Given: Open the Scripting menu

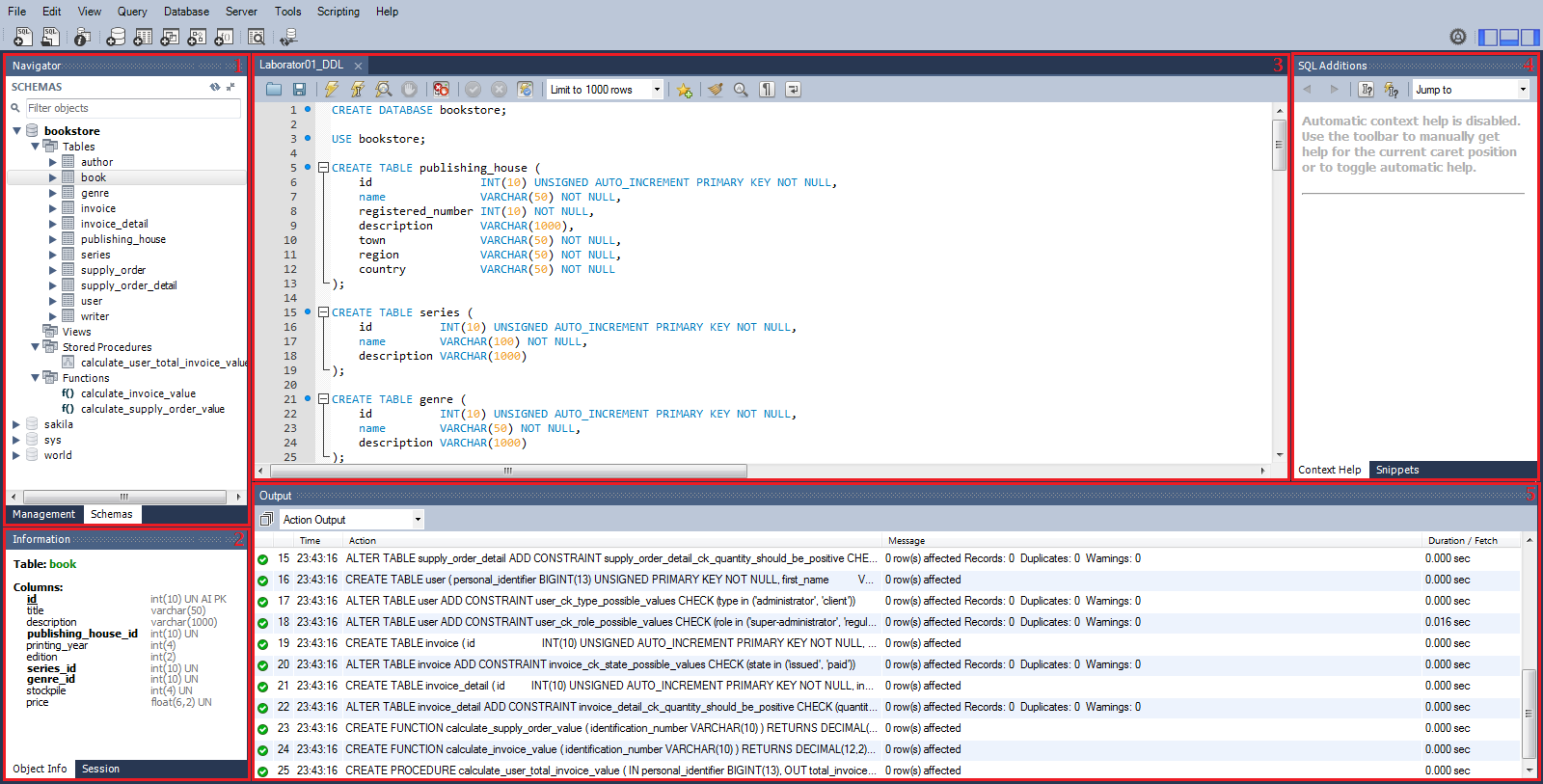Looking at the screenshot, I should pos(338,12).
